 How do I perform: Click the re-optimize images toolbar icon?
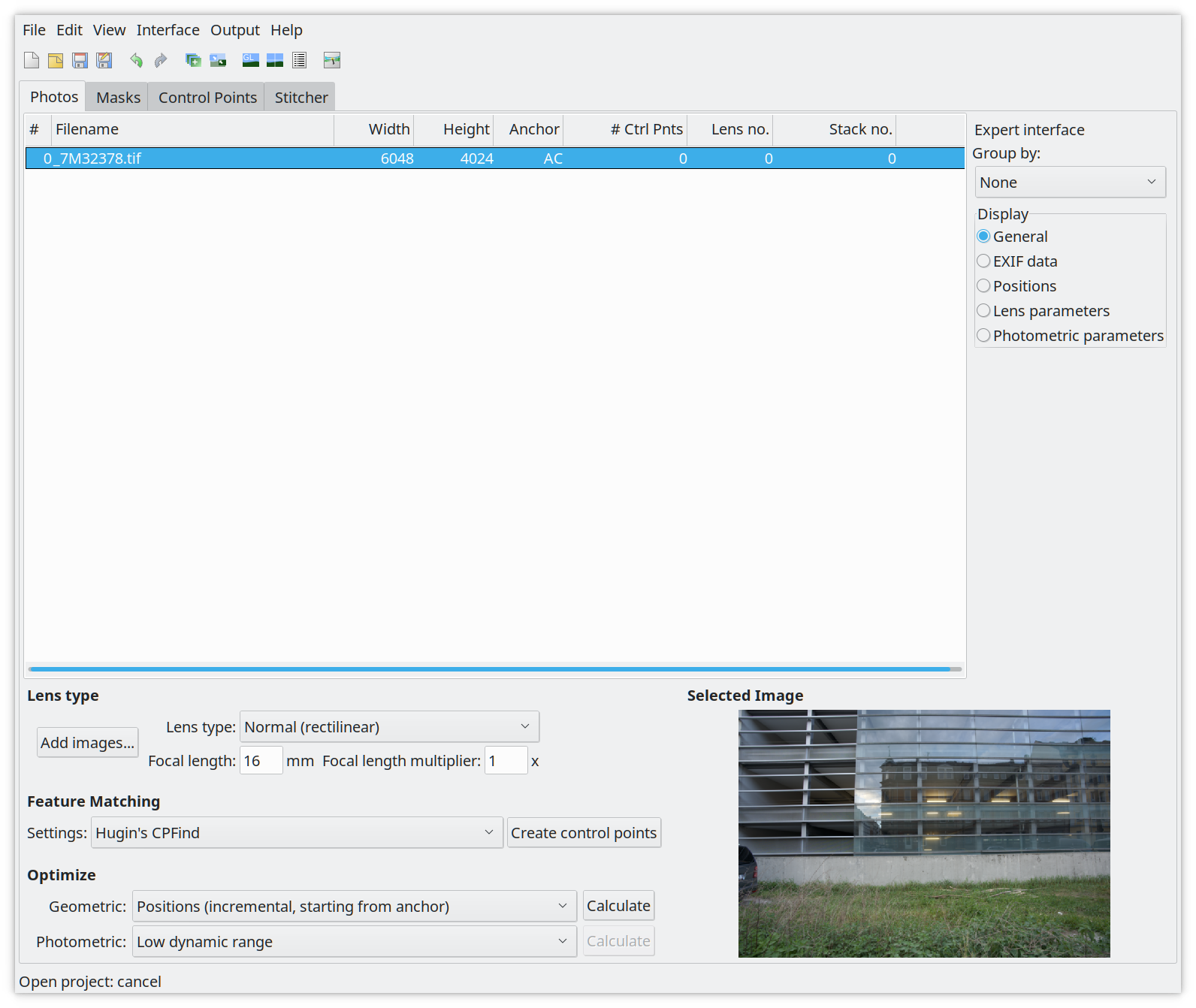[218, 60]
